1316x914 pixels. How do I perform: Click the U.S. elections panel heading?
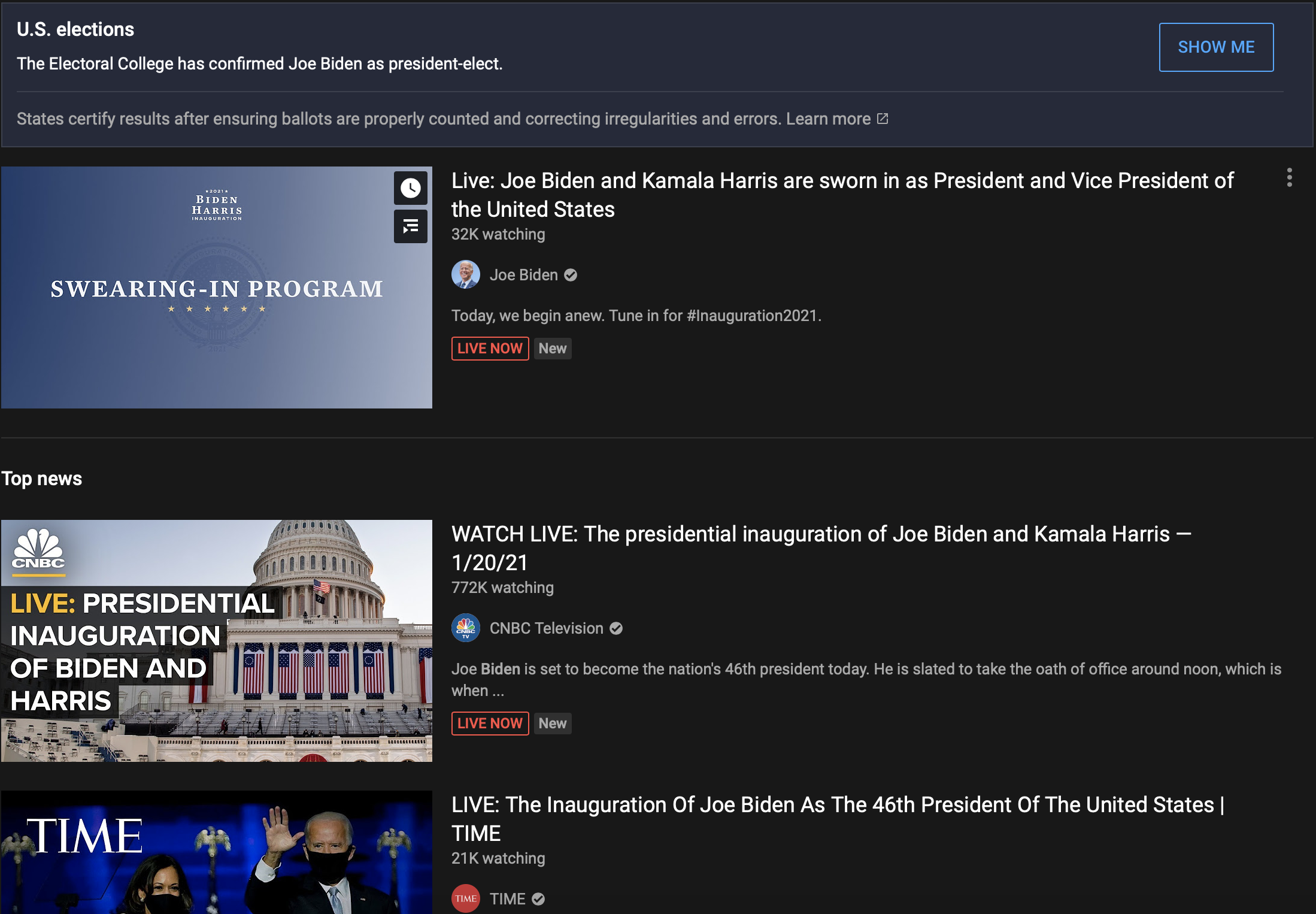click(x=75, y=29)
